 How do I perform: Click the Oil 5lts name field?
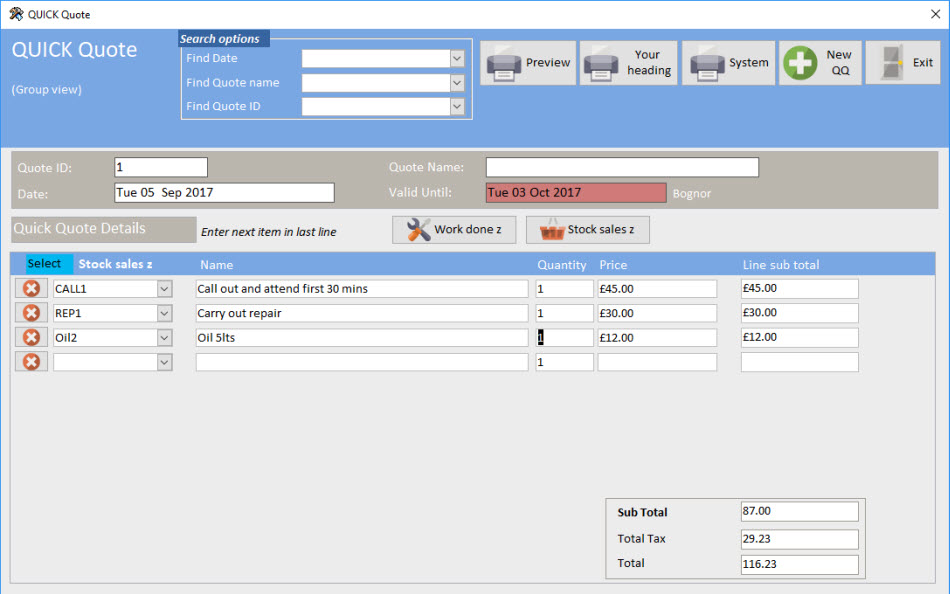[x=361, y=338]
